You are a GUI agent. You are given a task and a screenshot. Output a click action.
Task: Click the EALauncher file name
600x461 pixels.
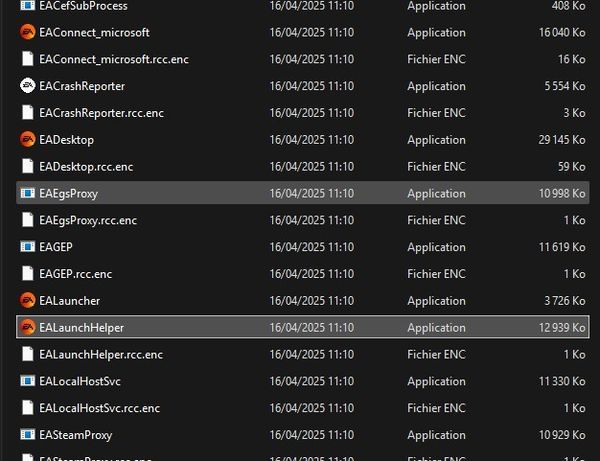[x=69, y=300]
